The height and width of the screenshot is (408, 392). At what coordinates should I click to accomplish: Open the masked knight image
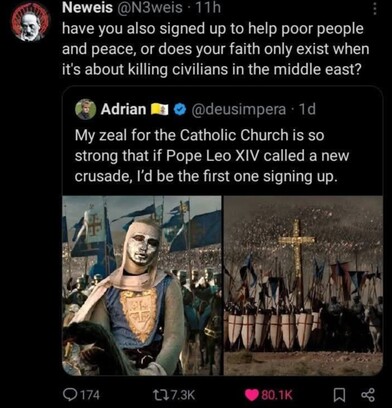click(142, 285)
